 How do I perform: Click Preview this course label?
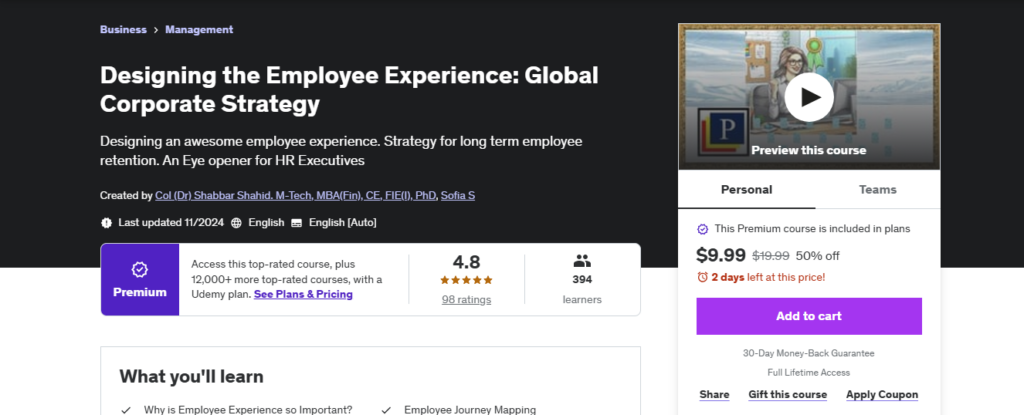pyautogui.click(x=808, y=150)
